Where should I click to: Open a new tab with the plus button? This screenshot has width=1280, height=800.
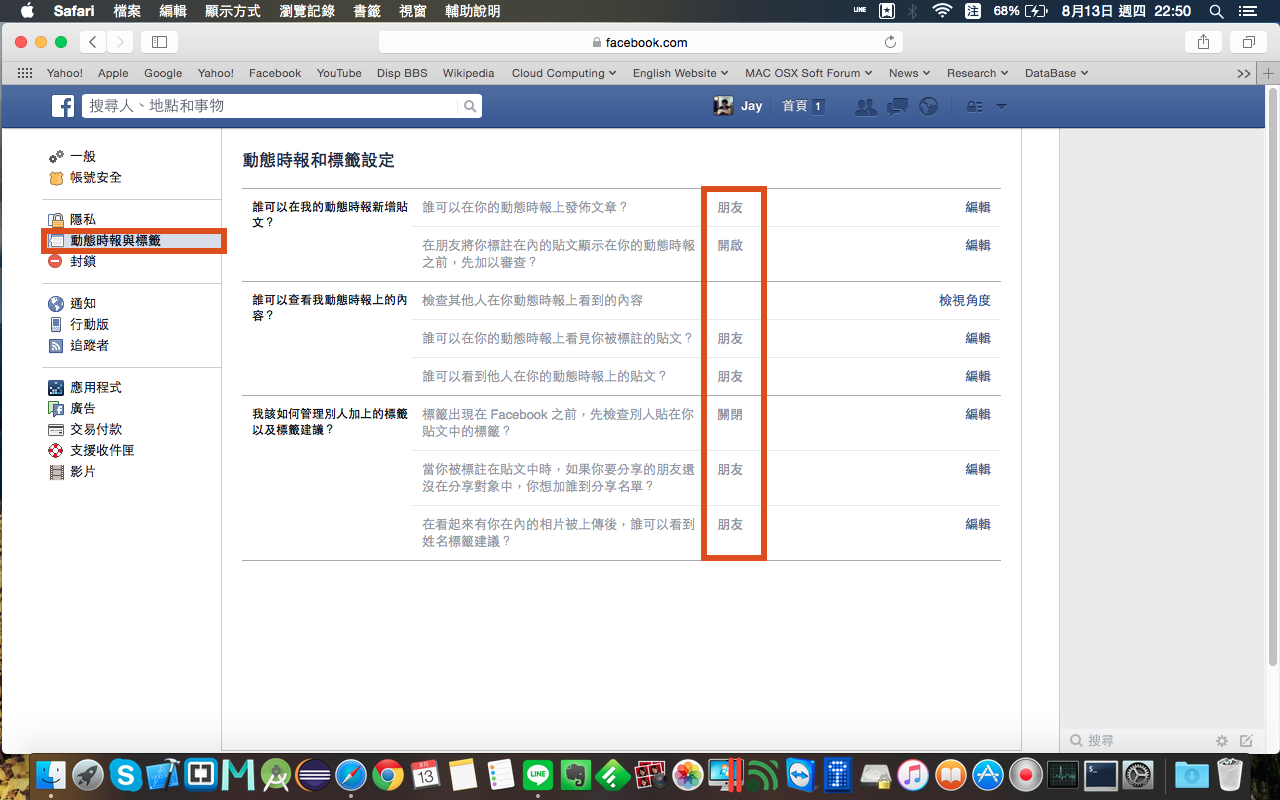[1269, 73]
